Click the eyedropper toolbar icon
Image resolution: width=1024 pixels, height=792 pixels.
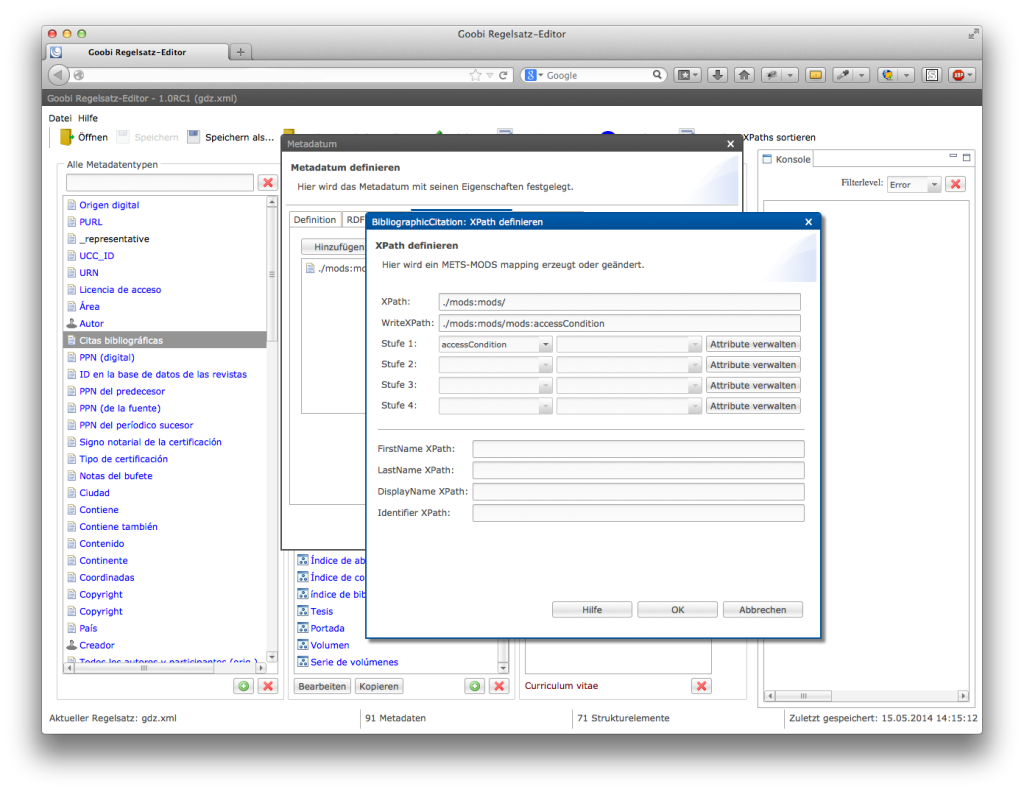(x=843, y=75)
